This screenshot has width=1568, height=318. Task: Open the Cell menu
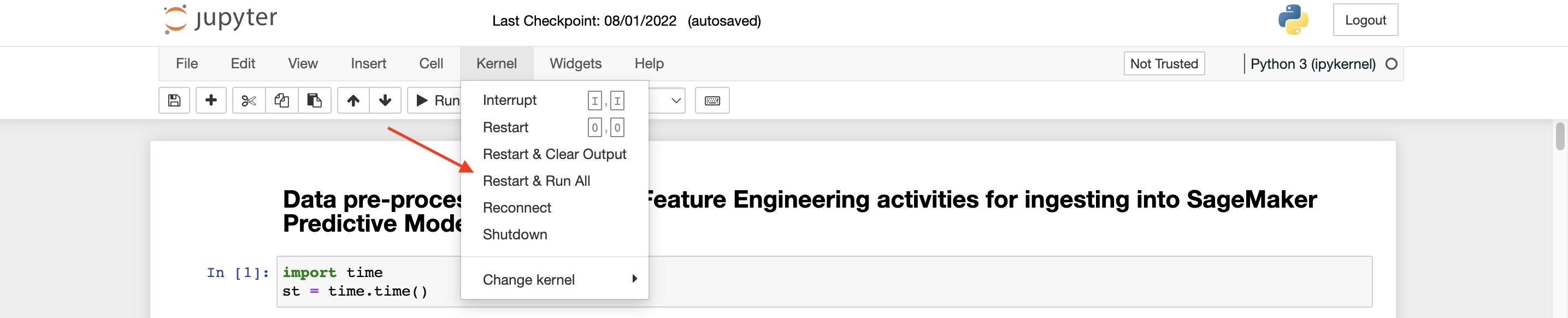(431, 63)
